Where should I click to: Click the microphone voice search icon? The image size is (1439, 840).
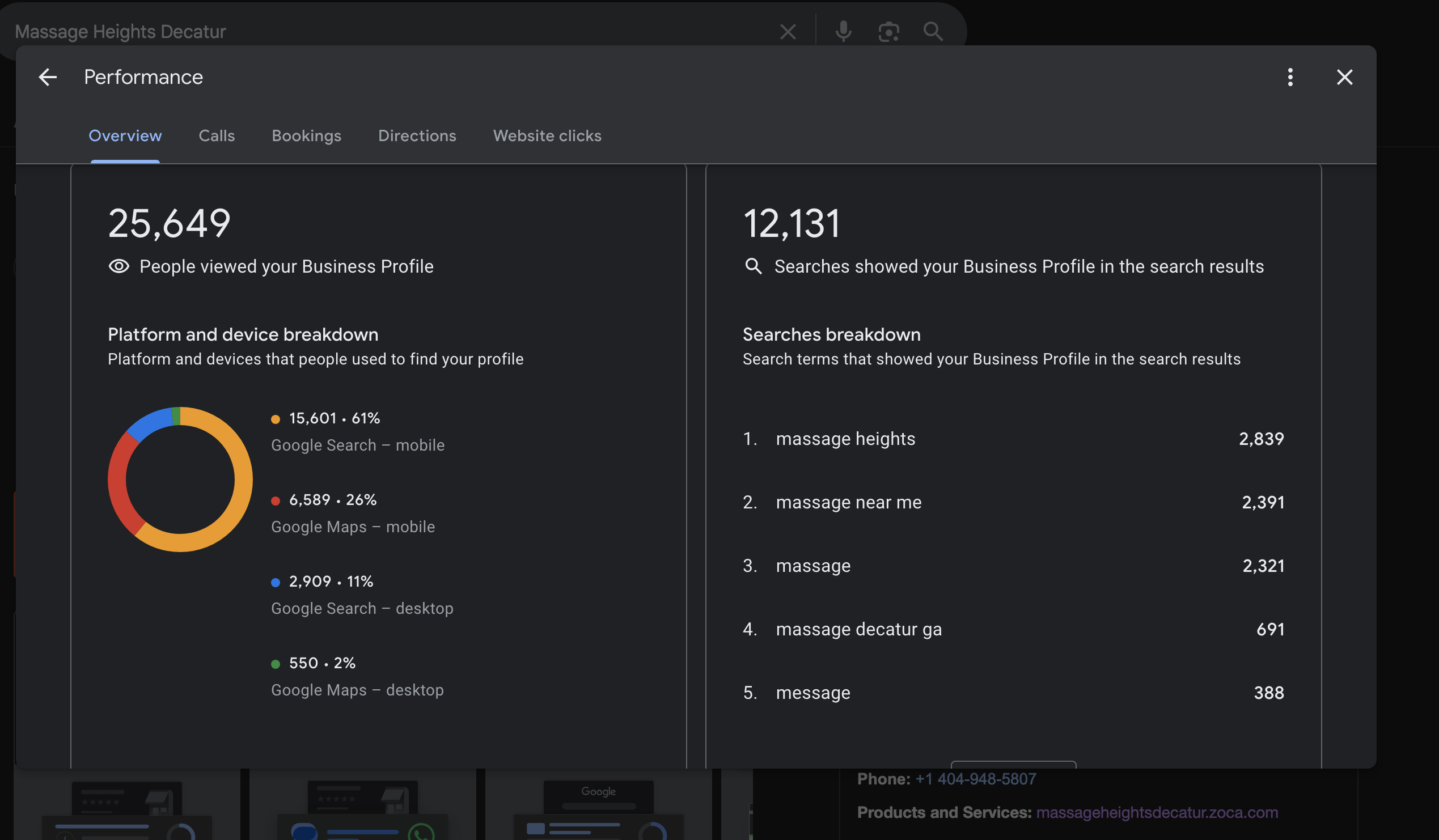pyautogui.click(x=843, y=31)
